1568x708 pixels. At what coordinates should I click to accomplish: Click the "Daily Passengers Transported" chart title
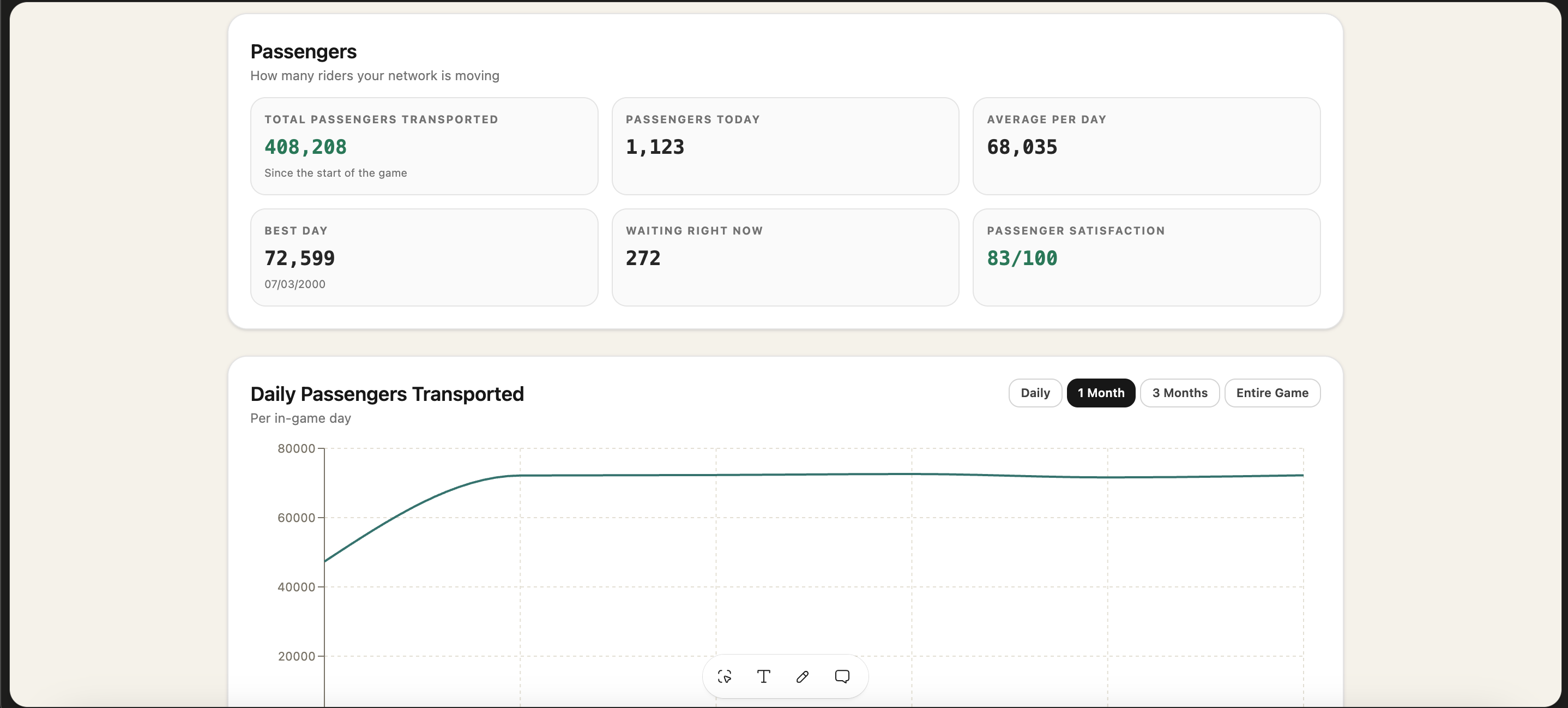(x=387, y=394)
